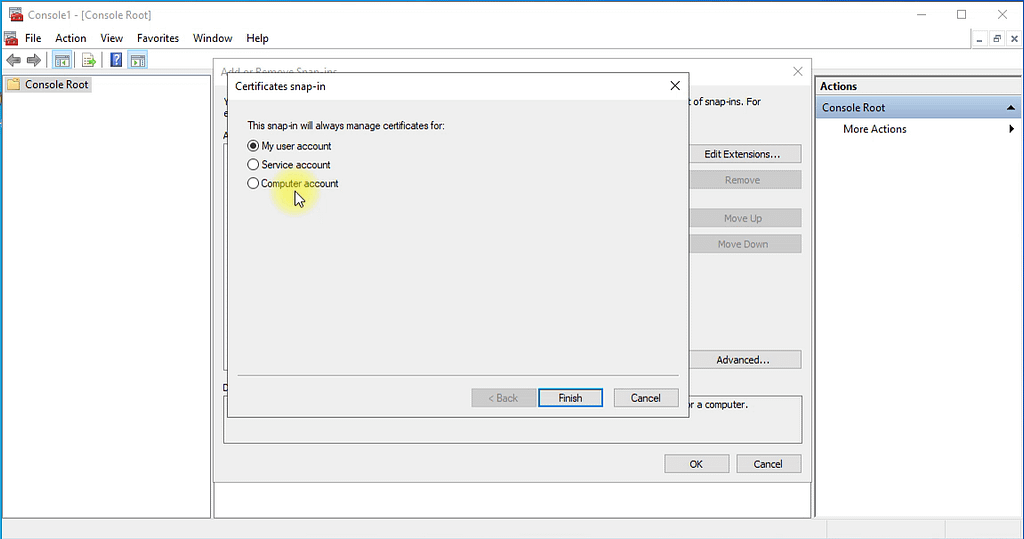Open the Action menu
1024x539 pixels.
tap(71, 38)
